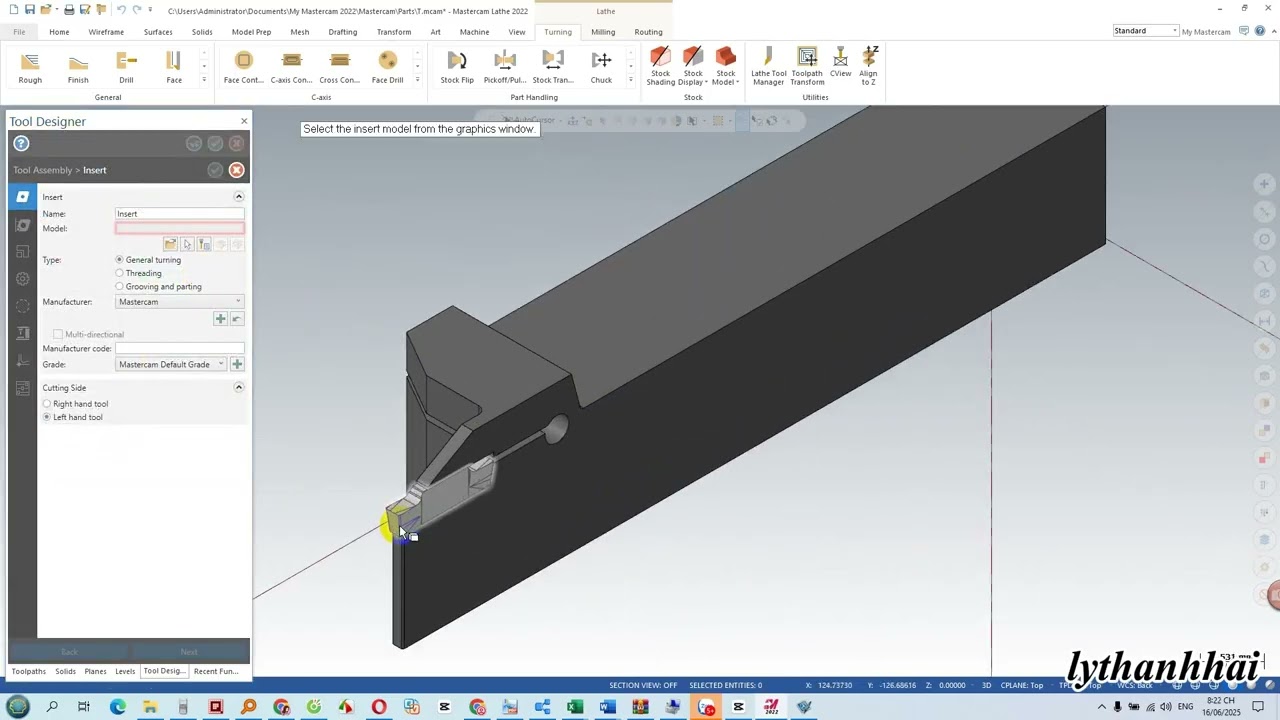The height and width of the screenshot is (720, 1280).
Task: Choose the lathe Drill toolpath
Action: (x=126, y=68)
